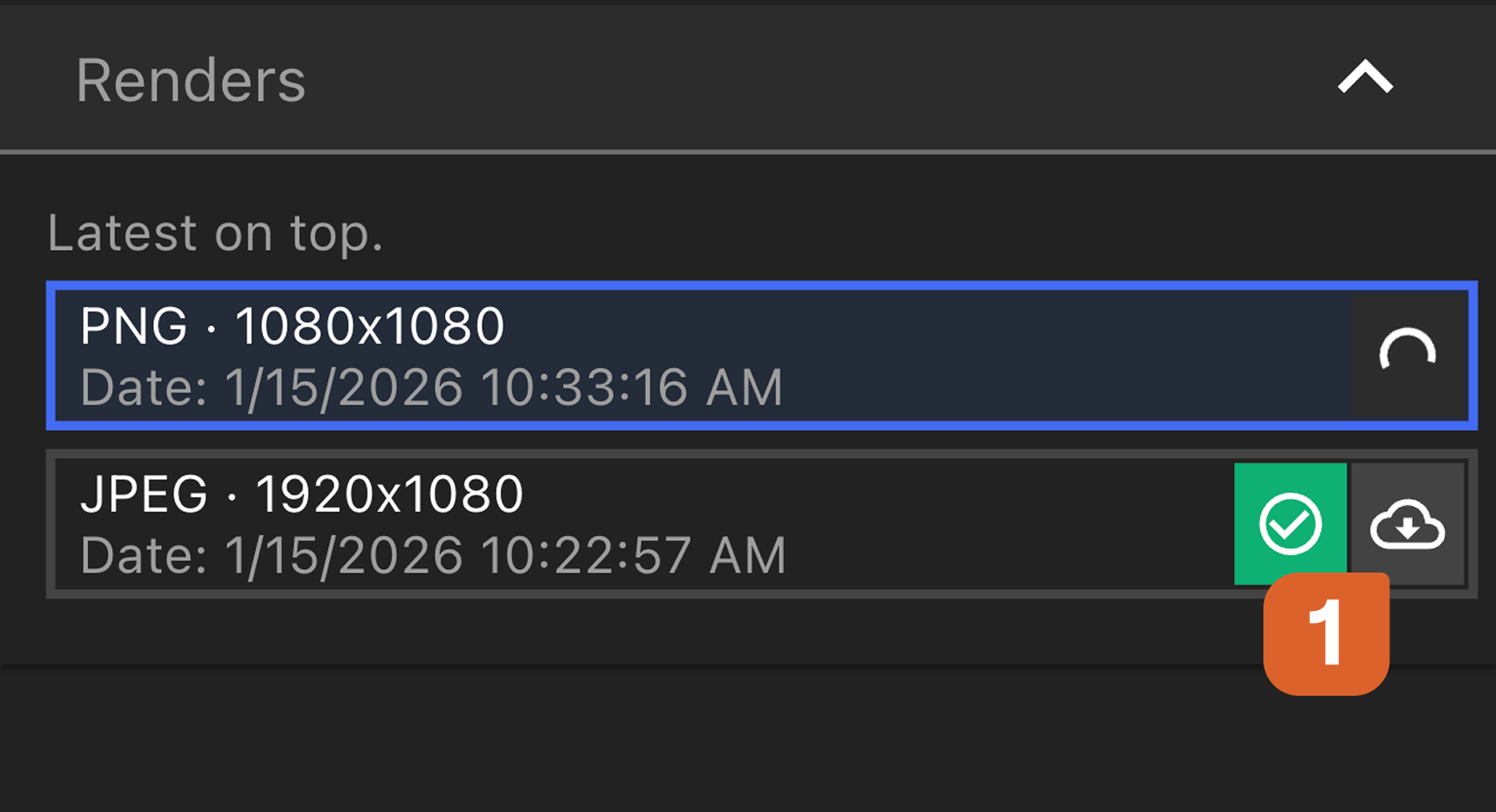
Task: Click the chevron beside the Renders heading
Action: pos(1364,79)
